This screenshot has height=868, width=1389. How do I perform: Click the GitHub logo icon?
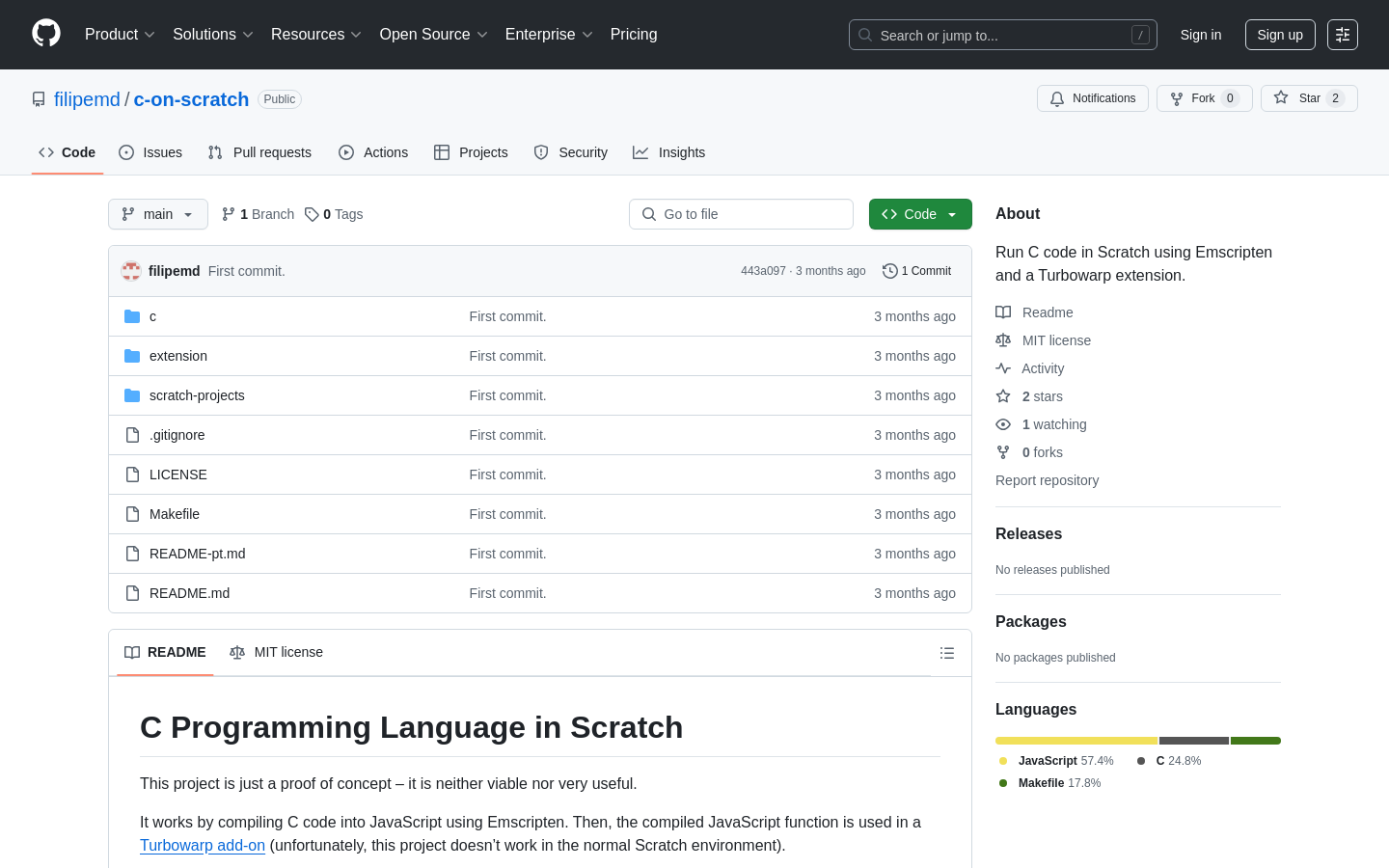46,34
